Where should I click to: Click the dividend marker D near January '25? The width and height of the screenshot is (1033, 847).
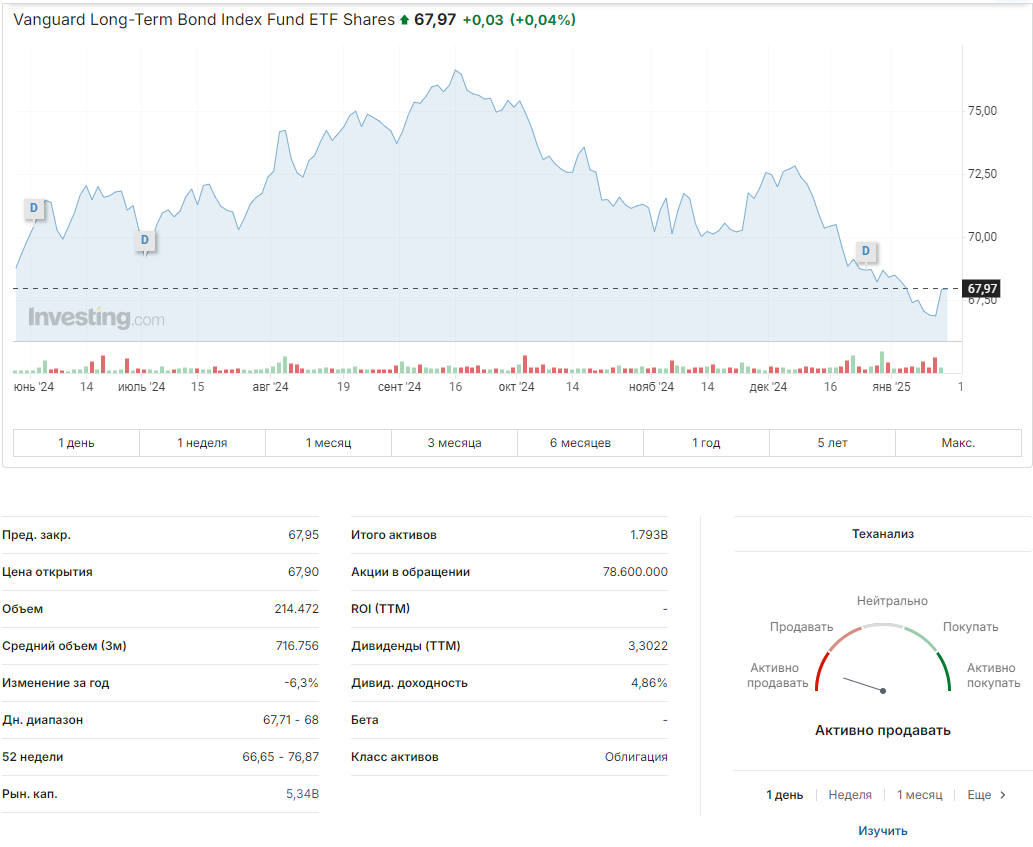click(x=866, y=251)
